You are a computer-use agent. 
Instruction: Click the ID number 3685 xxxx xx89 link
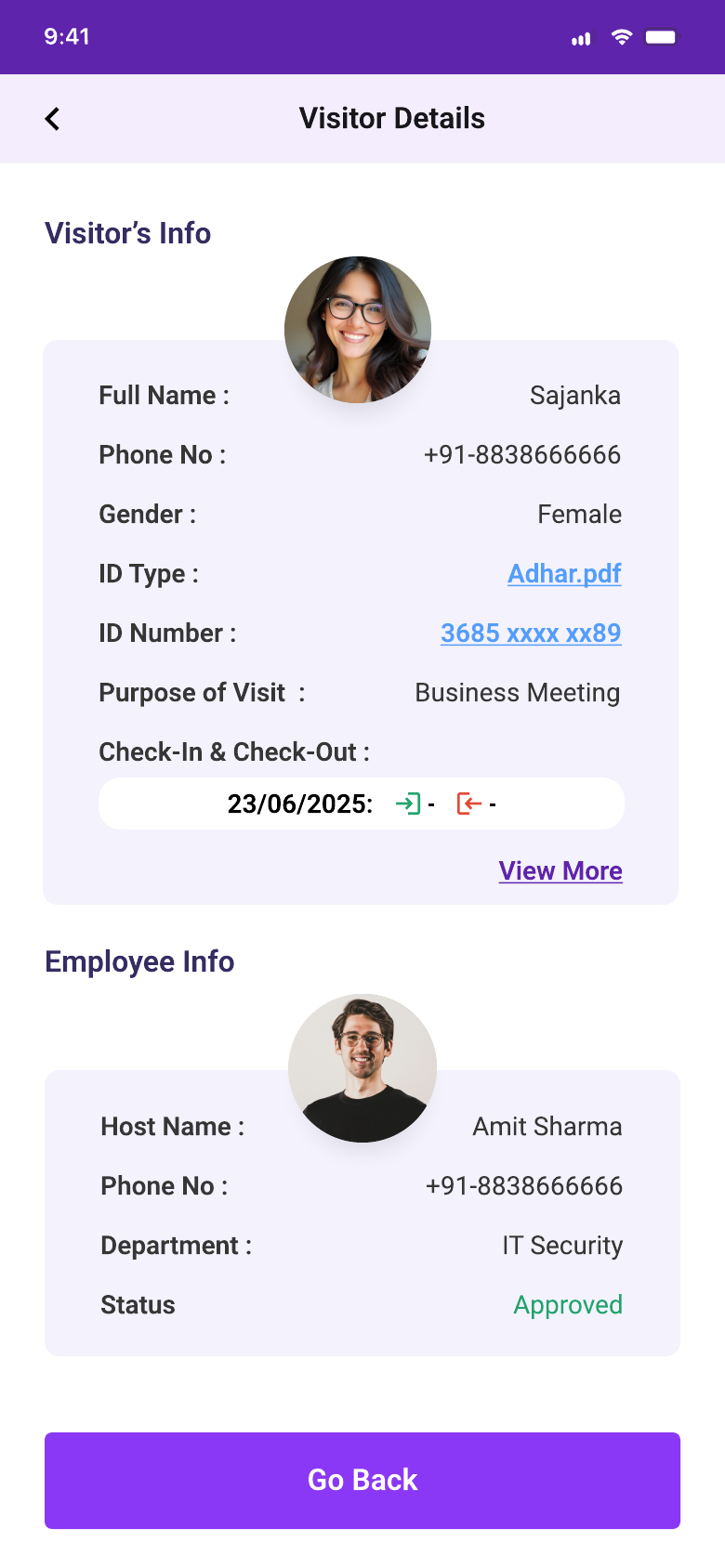(531, 634)
